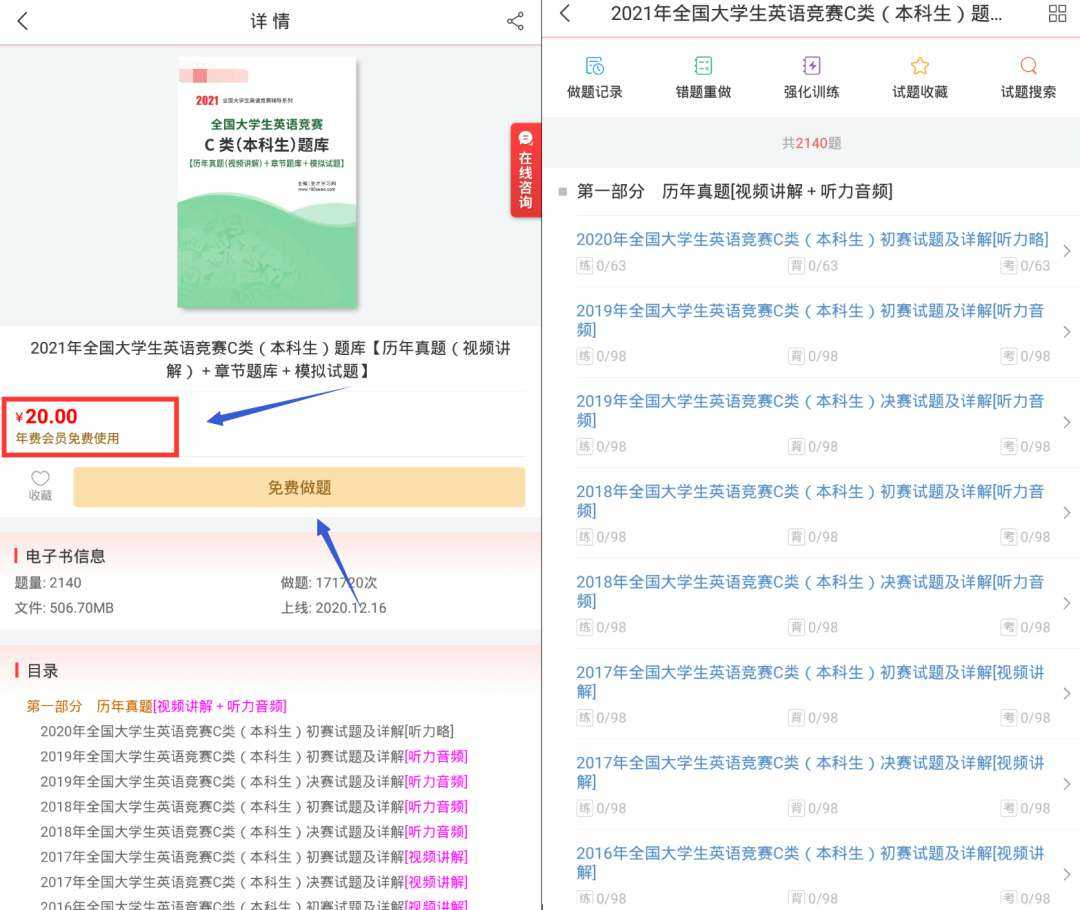Select 2020年初赛 entry in left 目录
Screen dimensions: 1080x910
click(247, 732)
